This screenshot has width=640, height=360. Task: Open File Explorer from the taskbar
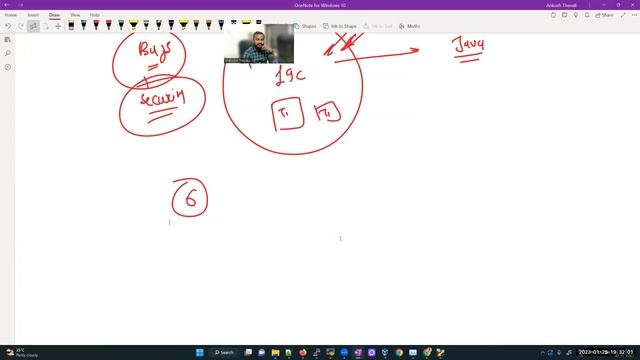[276, 352]
